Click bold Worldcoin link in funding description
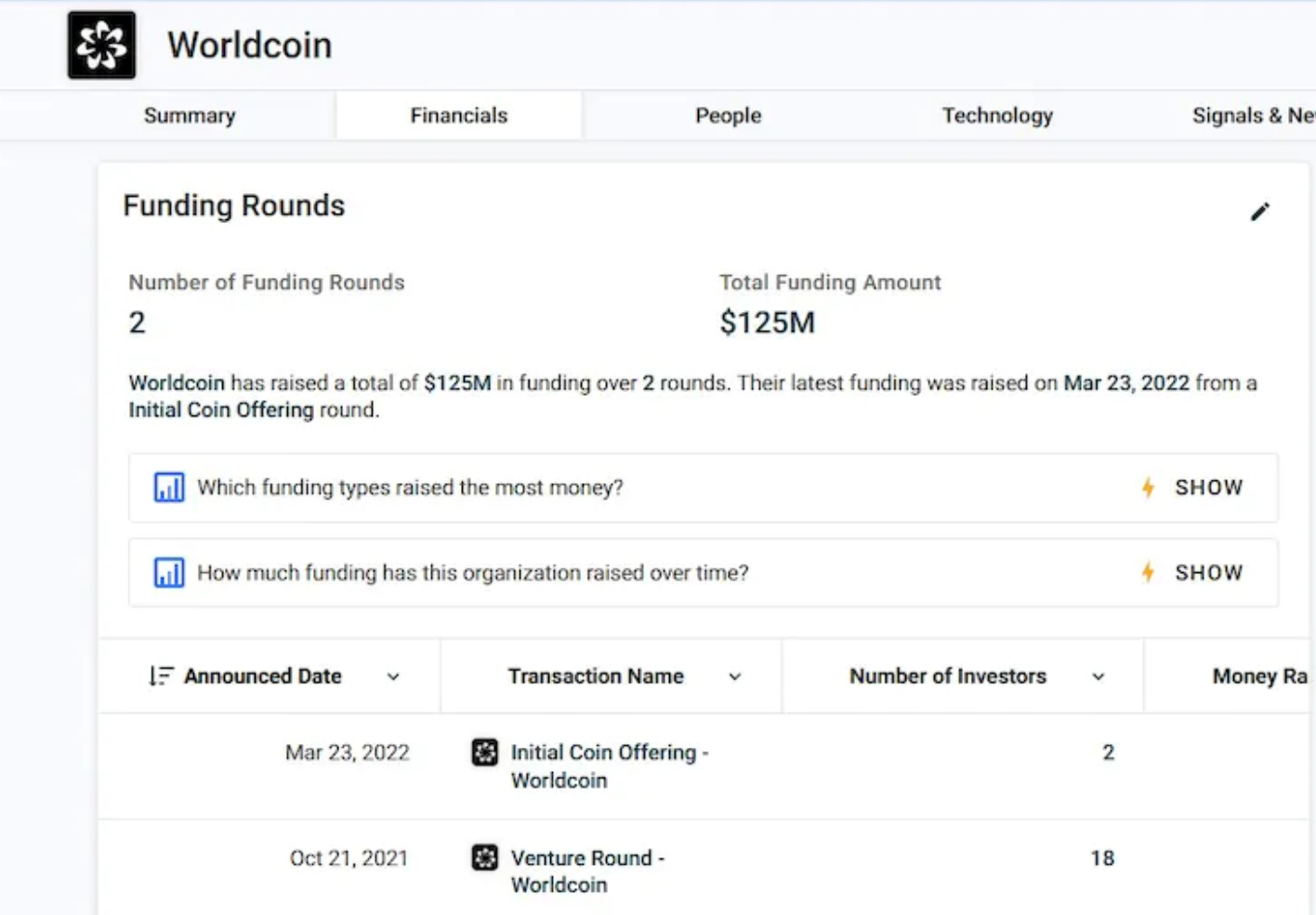The height and width of the screenshot is (915, 1316). tap(177, 383)
